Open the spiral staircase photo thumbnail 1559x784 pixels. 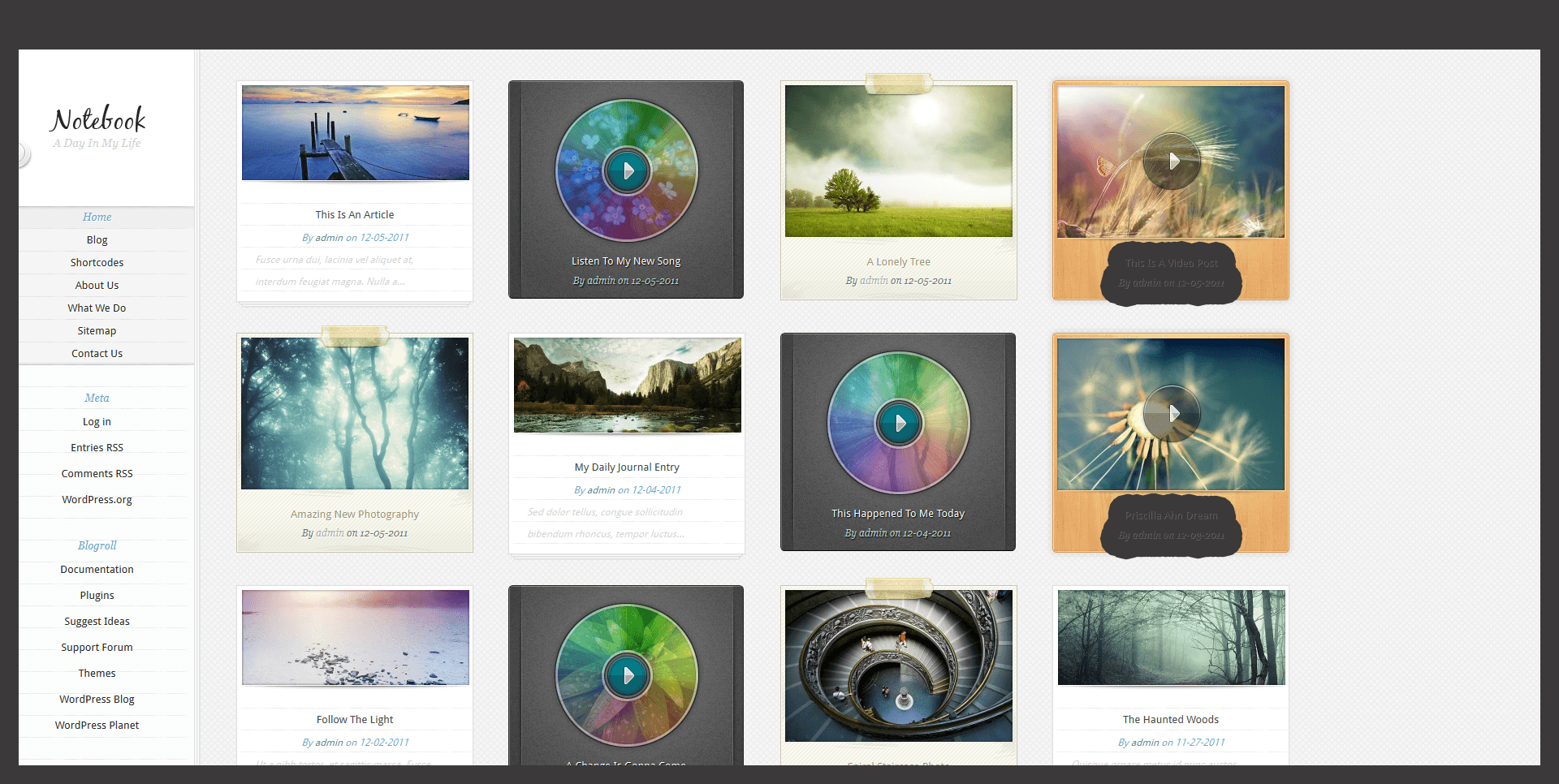point(899,666)
